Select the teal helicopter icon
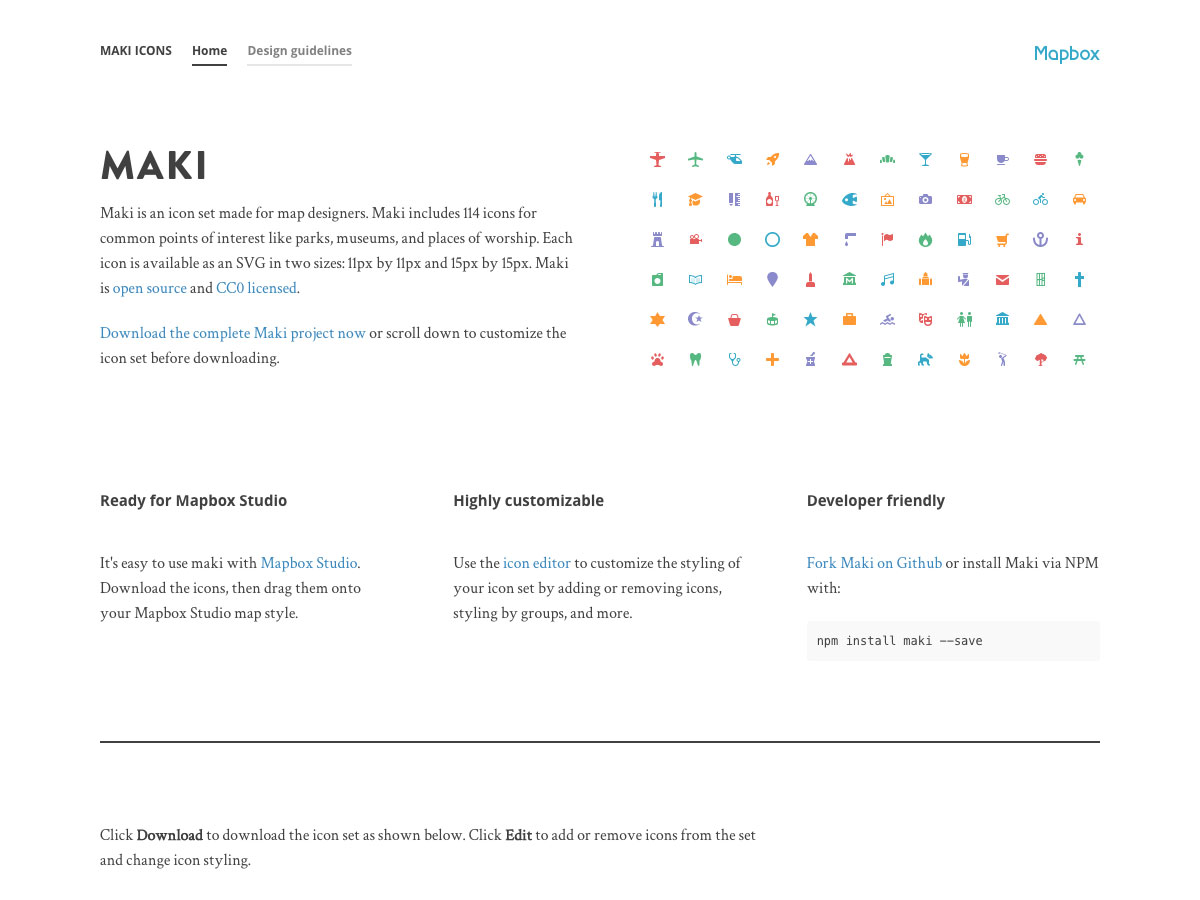The image size is (1200, 900). (x=734, y=159)
